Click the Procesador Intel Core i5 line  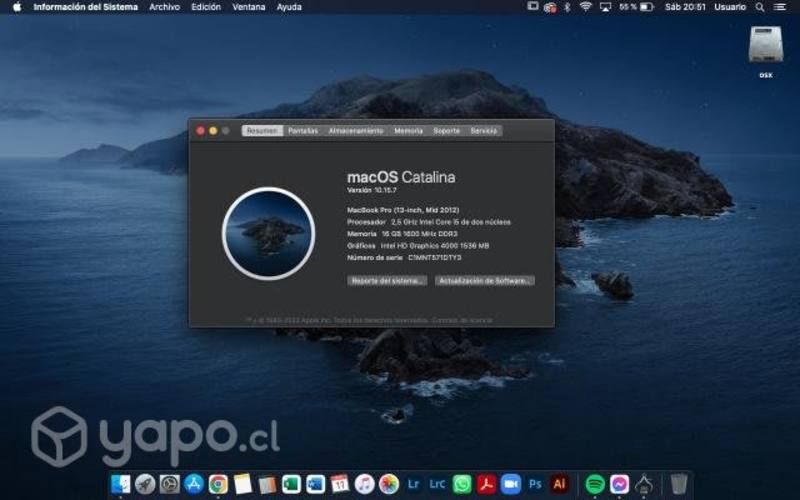(x=429, y=222)
